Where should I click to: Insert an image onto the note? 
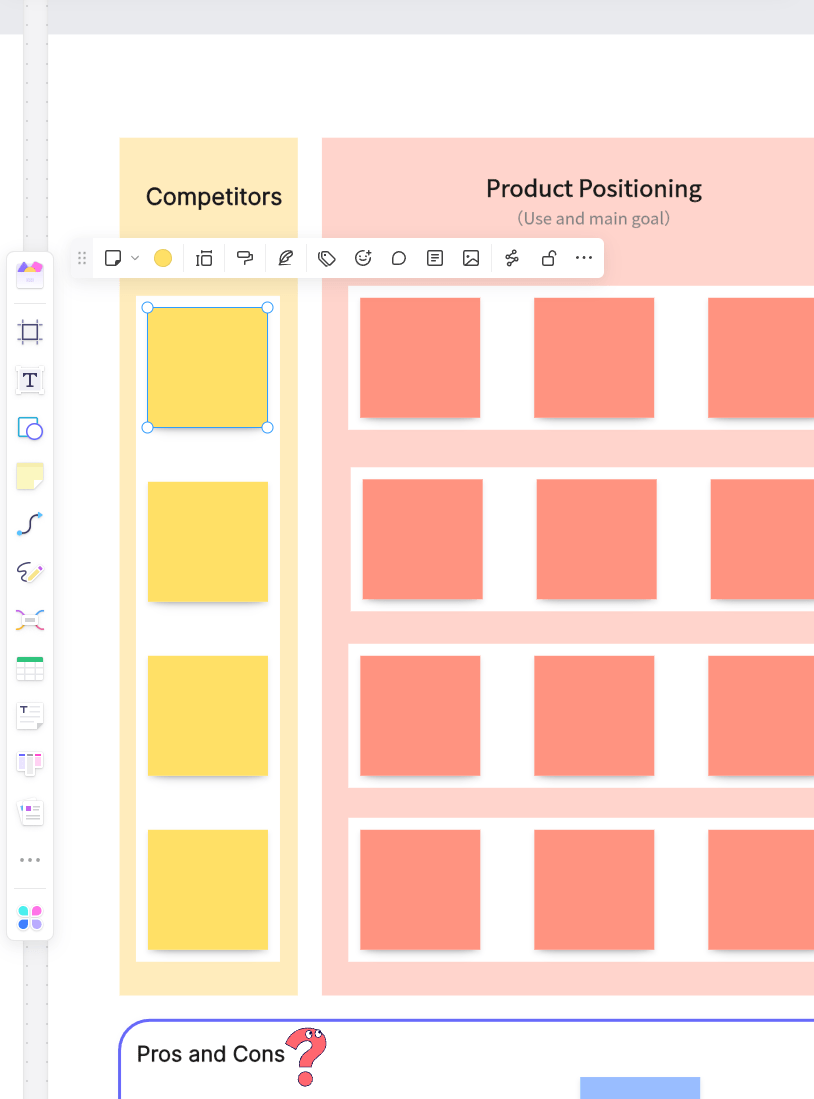pyautogui.click(x=471, y=258)
